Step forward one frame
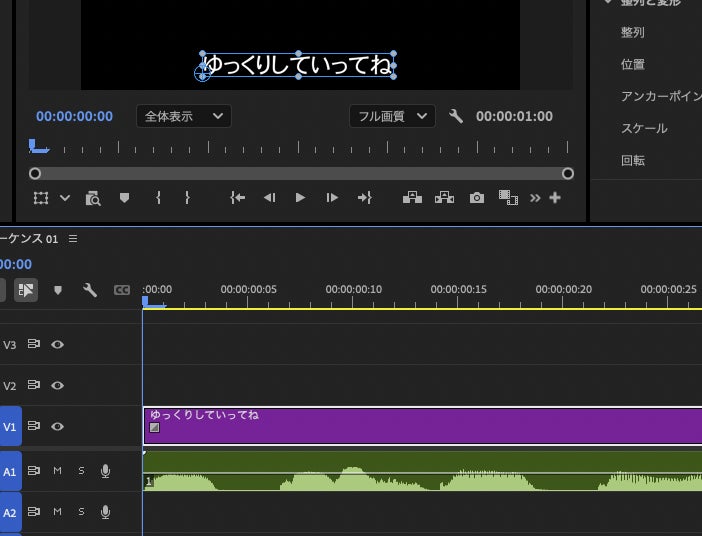Screen dimensions: 702x536 [332, 197]
